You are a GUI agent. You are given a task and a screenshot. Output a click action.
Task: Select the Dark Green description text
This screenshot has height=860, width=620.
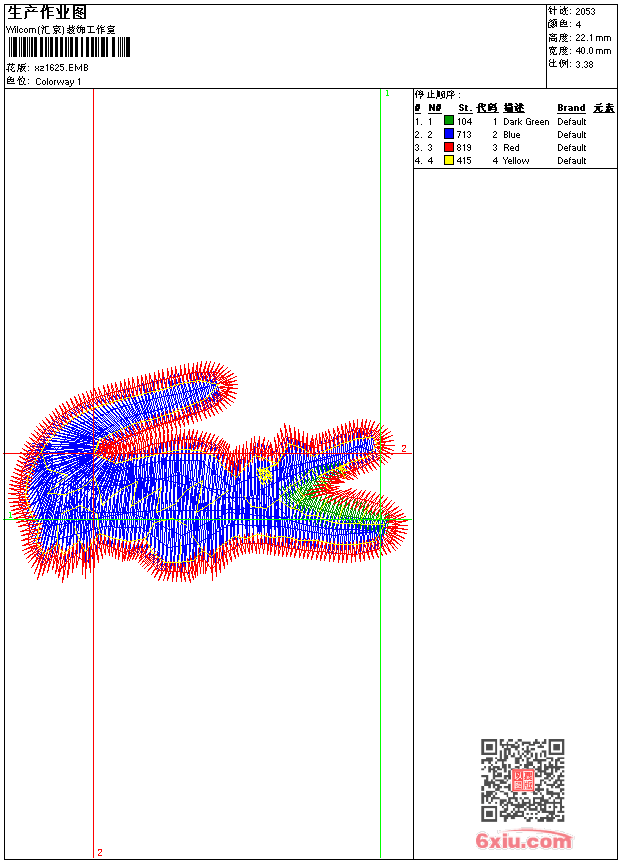[x=526, y=122]
